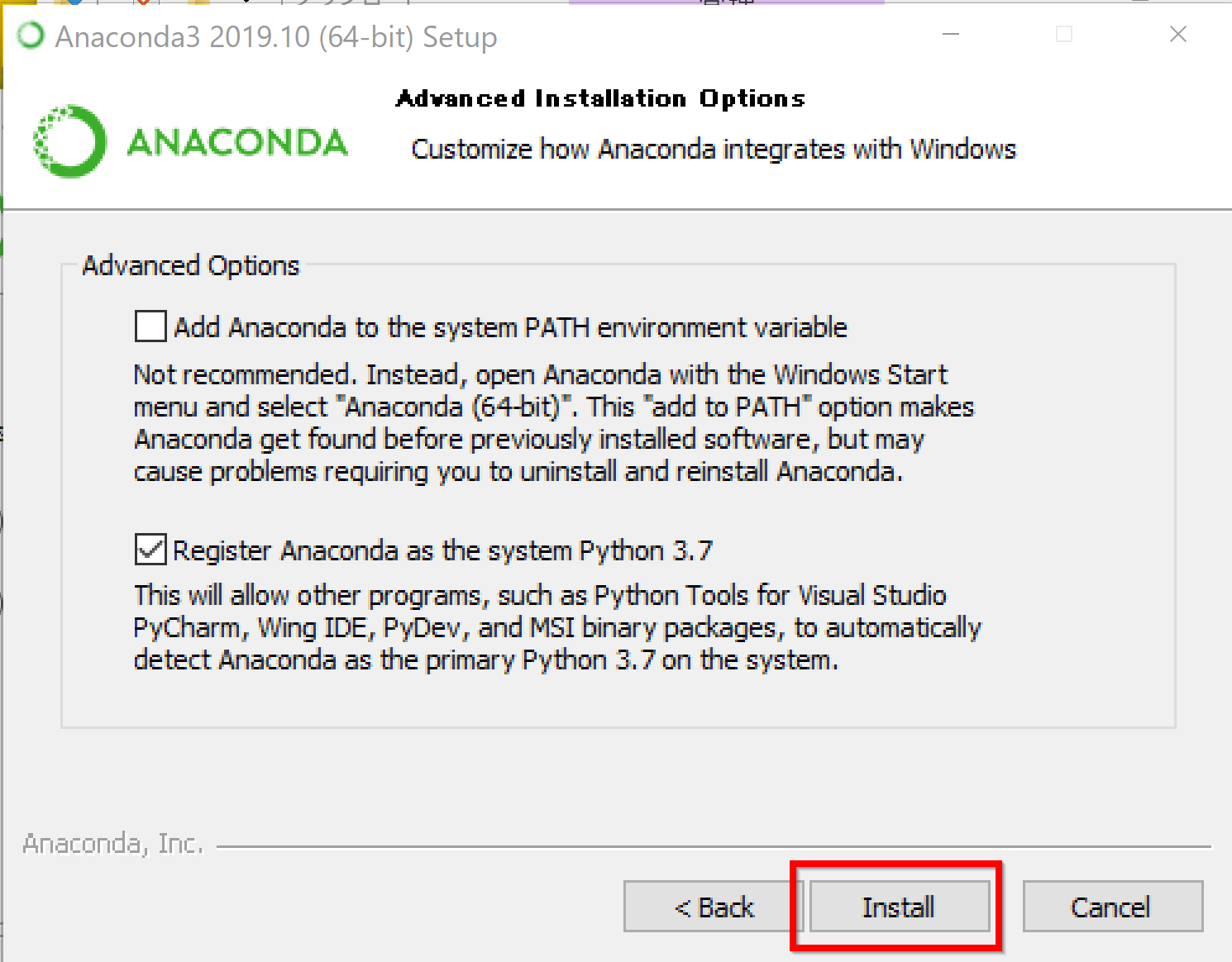Close the Anaconda3 Setup window
Viewport: 1232px width, 962px height.
[1178, 34]
